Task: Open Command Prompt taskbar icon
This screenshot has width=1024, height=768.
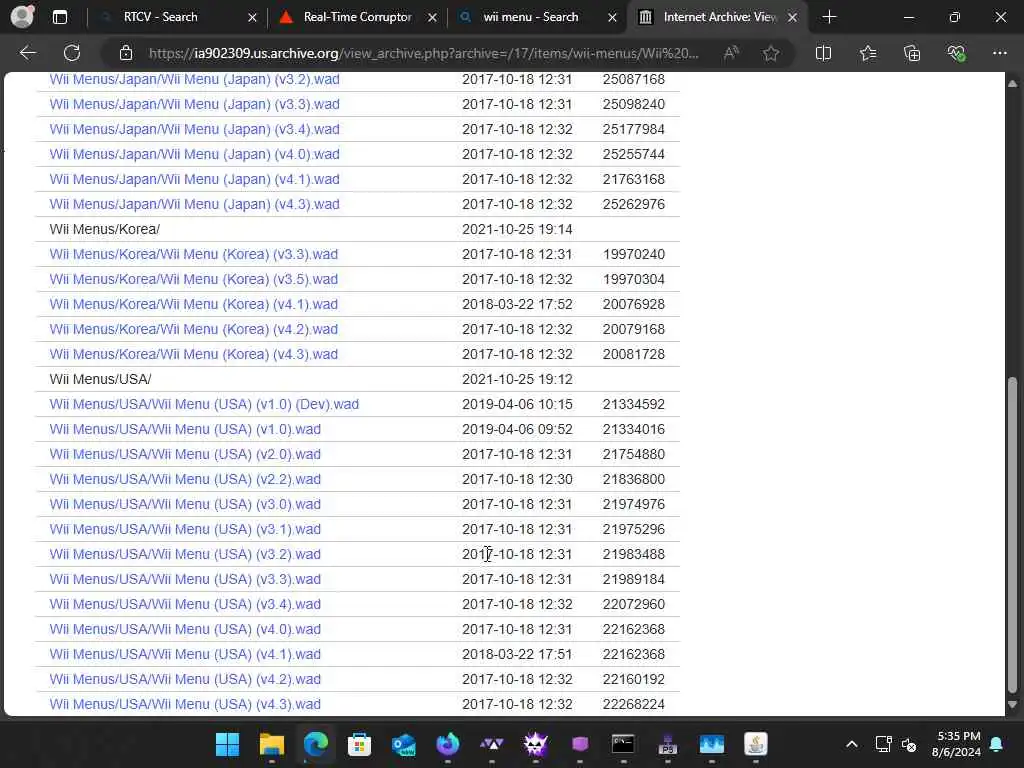Action: click(623, 744)
